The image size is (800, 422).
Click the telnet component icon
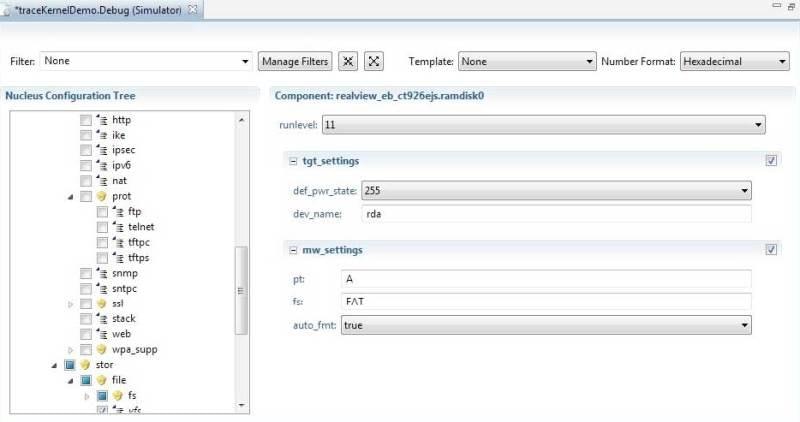118,227
